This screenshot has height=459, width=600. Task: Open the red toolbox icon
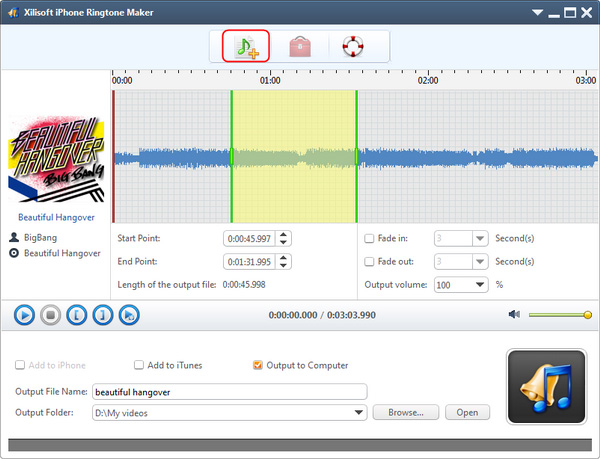[299, 46]
